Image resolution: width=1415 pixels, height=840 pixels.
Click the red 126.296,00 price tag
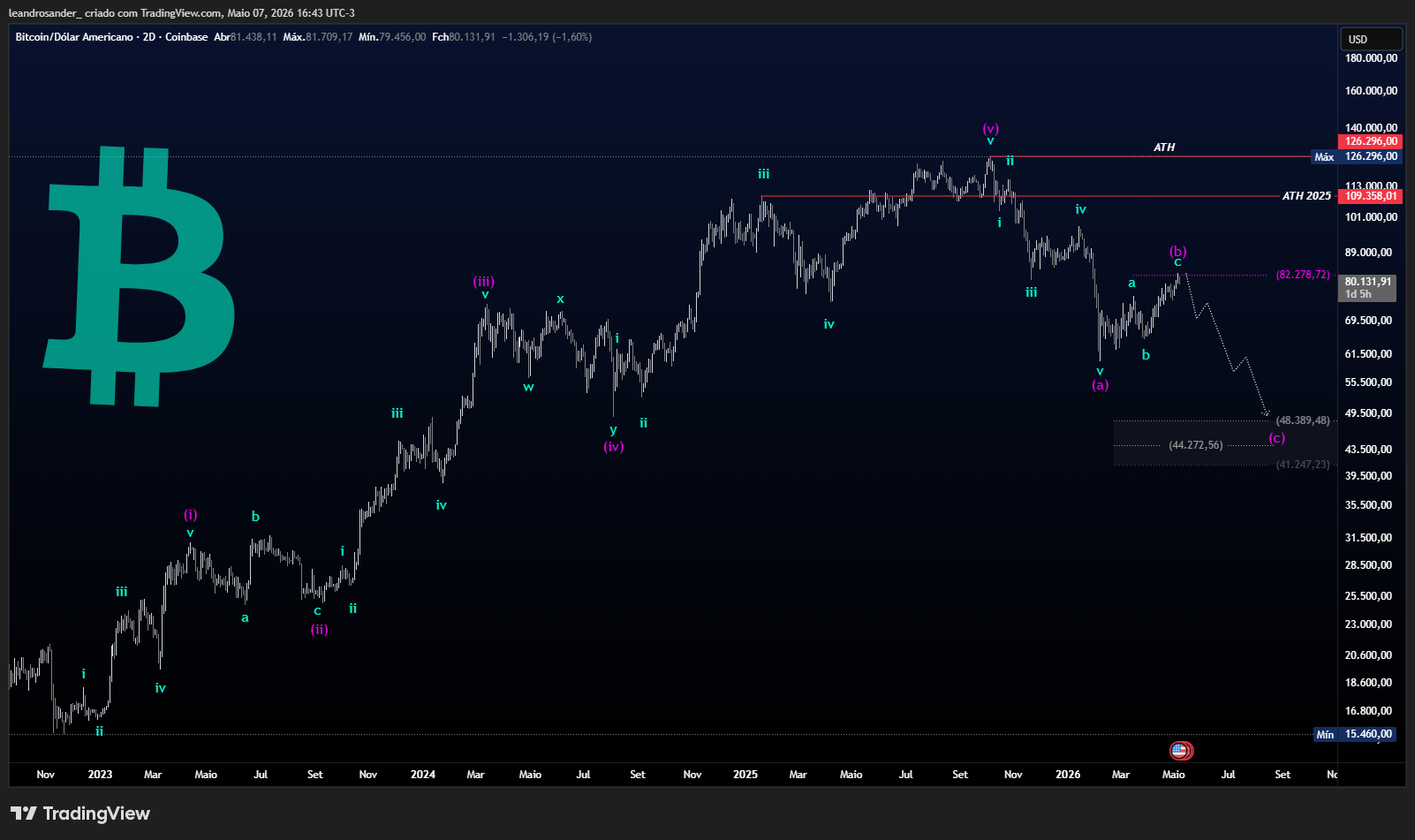(1370, 141)
